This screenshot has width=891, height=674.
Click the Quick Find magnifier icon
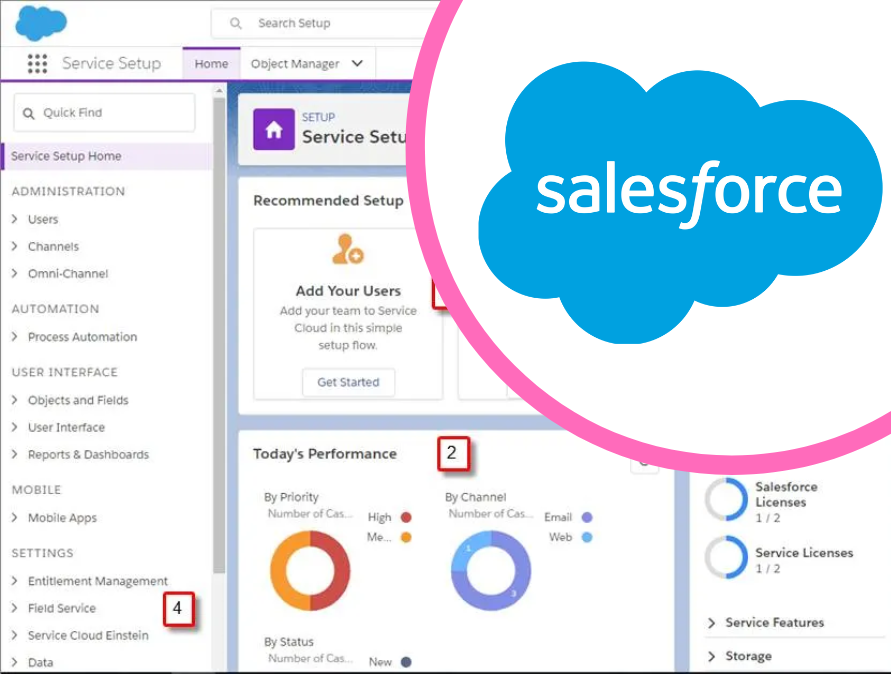28,114
